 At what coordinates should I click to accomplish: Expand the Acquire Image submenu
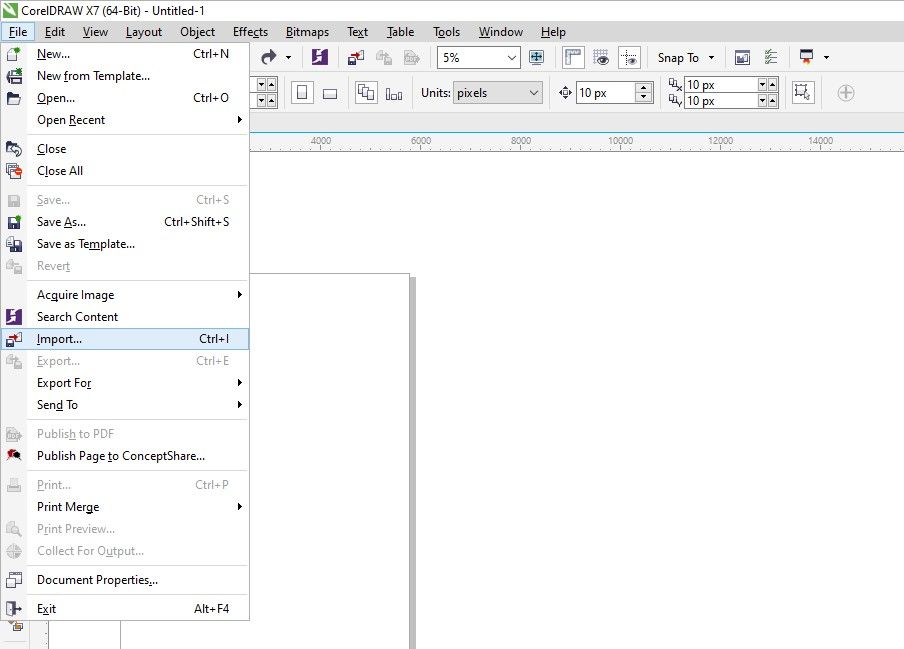(125, 295)
